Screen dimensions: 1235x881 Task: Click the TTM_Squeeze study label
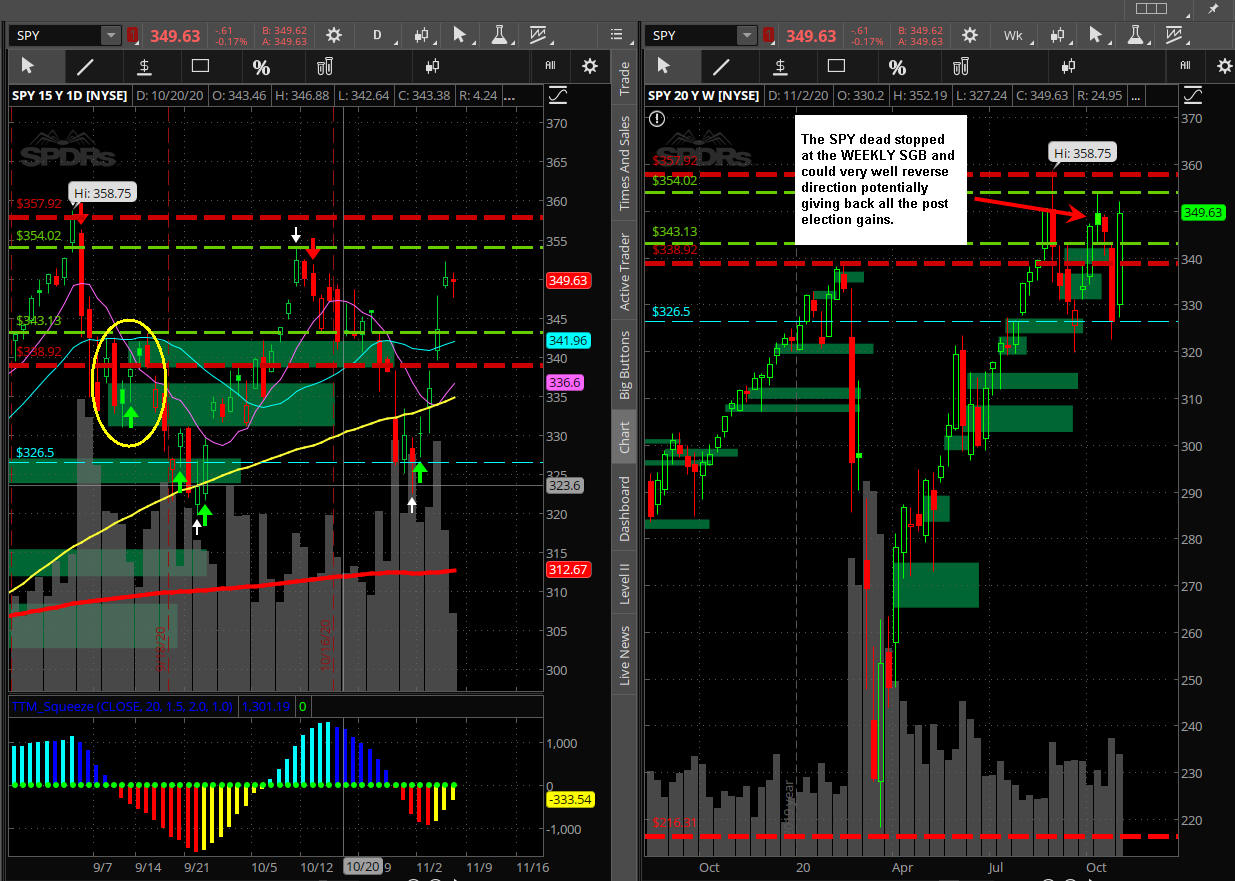coord(121,706)
